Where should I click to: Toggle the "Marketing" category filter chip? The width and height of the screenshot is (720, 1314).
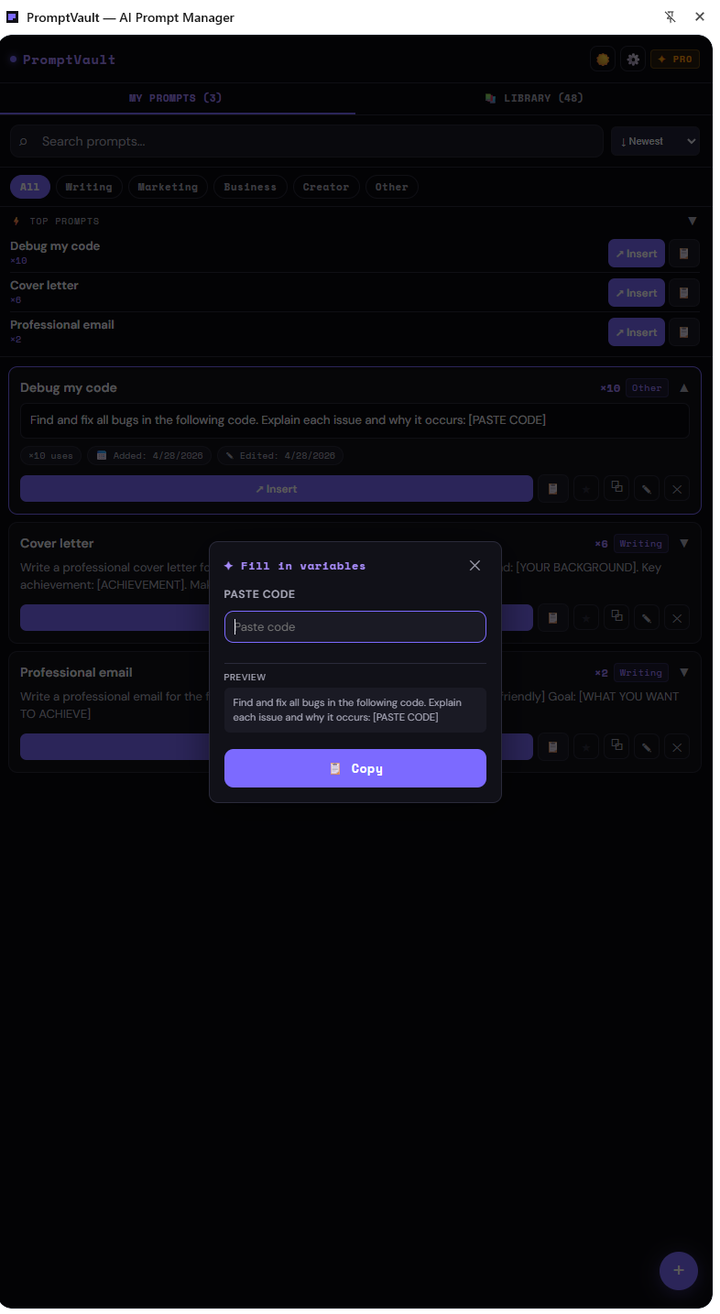pyautogui.click(x=167, y=187)
